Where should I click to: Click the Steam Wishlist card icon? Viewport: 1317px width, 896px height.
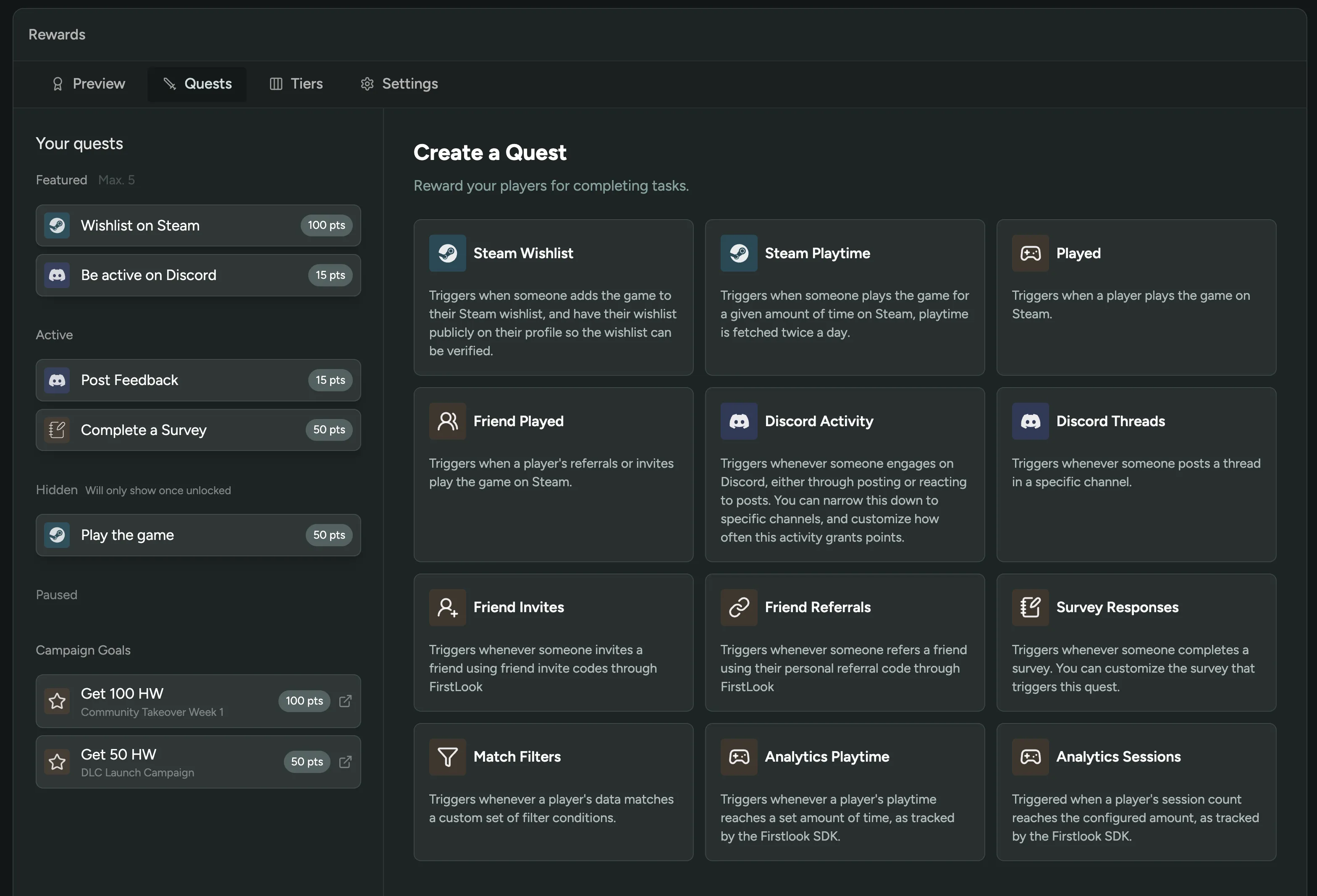[448, 253]
